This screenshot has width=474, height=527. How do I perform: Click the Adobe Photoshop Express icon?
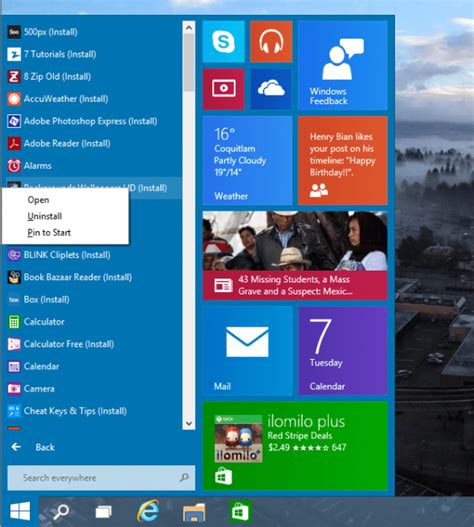pos(14,121)
